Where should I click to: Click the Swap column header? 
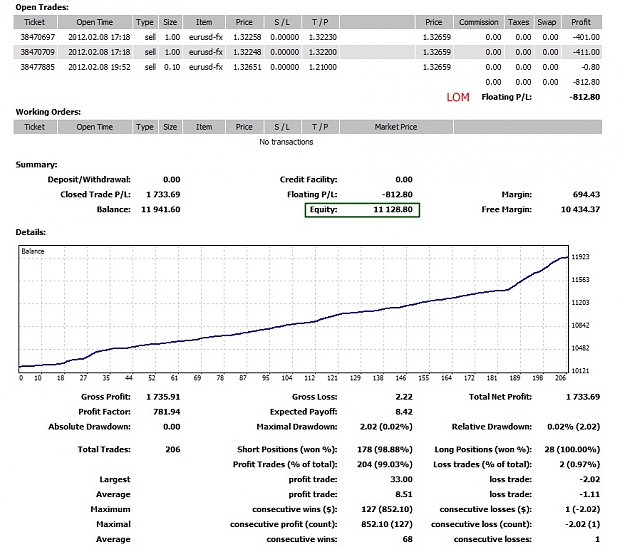tap(547, 22)
